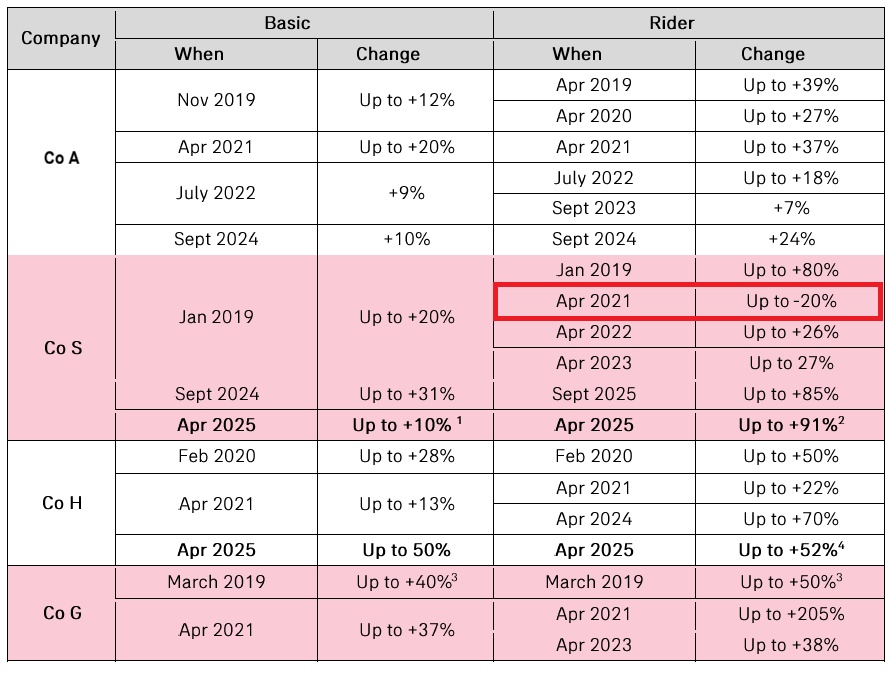Select the Basic group header
This screenshot has width=893, height=680.
(287, 23)
